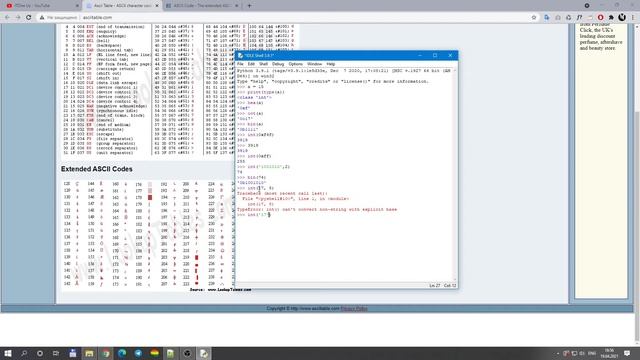
Task: Click the not-secure warning icon in address bar
Action: coord(42,18)
